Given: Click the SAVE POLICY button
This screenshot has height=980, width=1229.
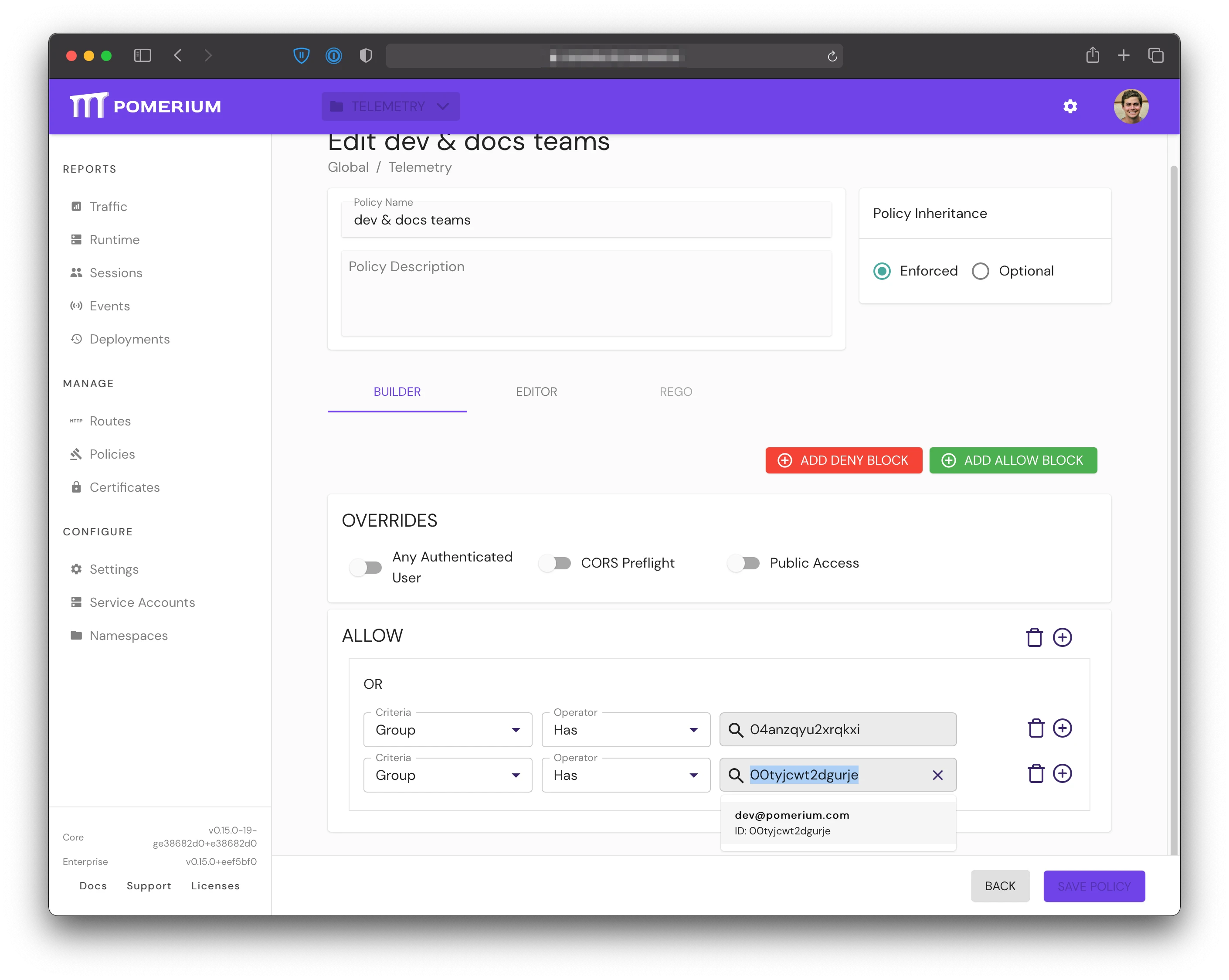Looking at the screenshot, I should pyautogui.click(x=1093, y=887).
